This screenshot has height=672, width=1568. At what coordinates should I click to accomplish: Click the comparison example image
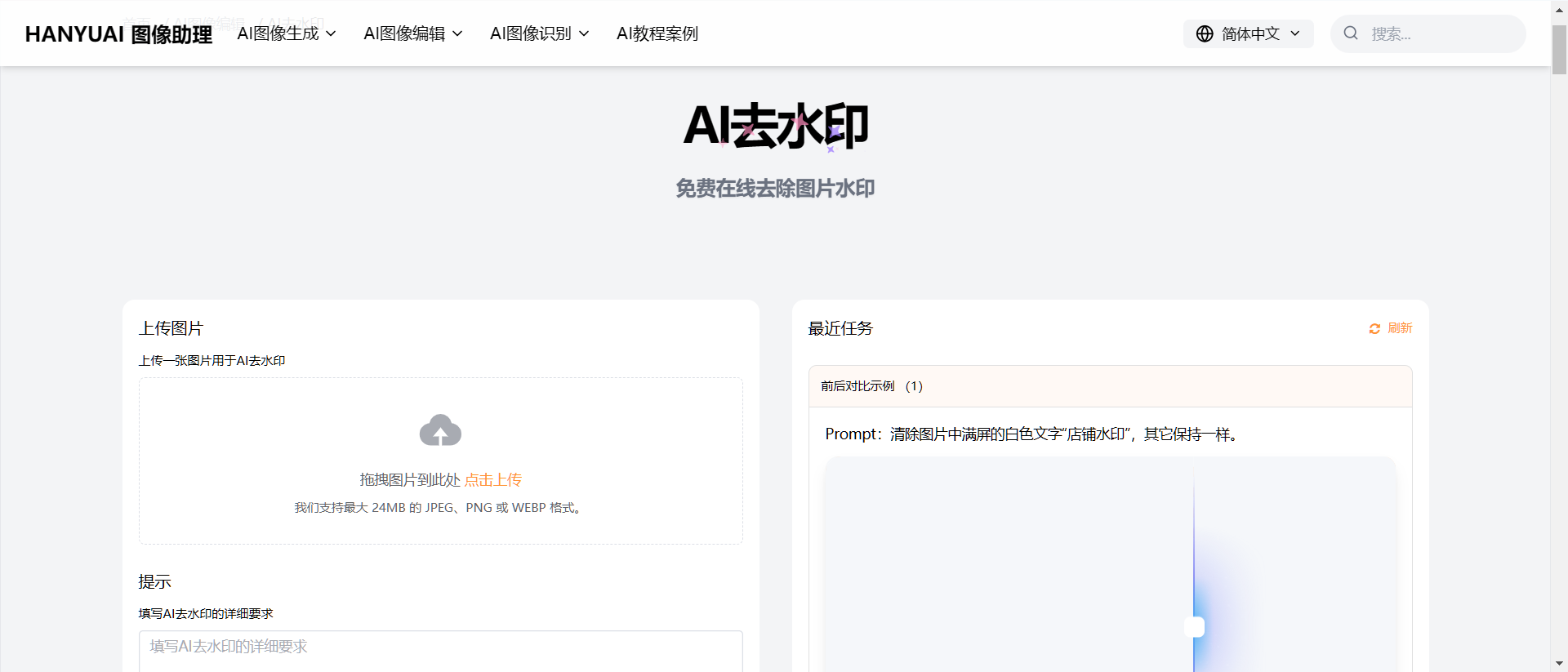1111,564
